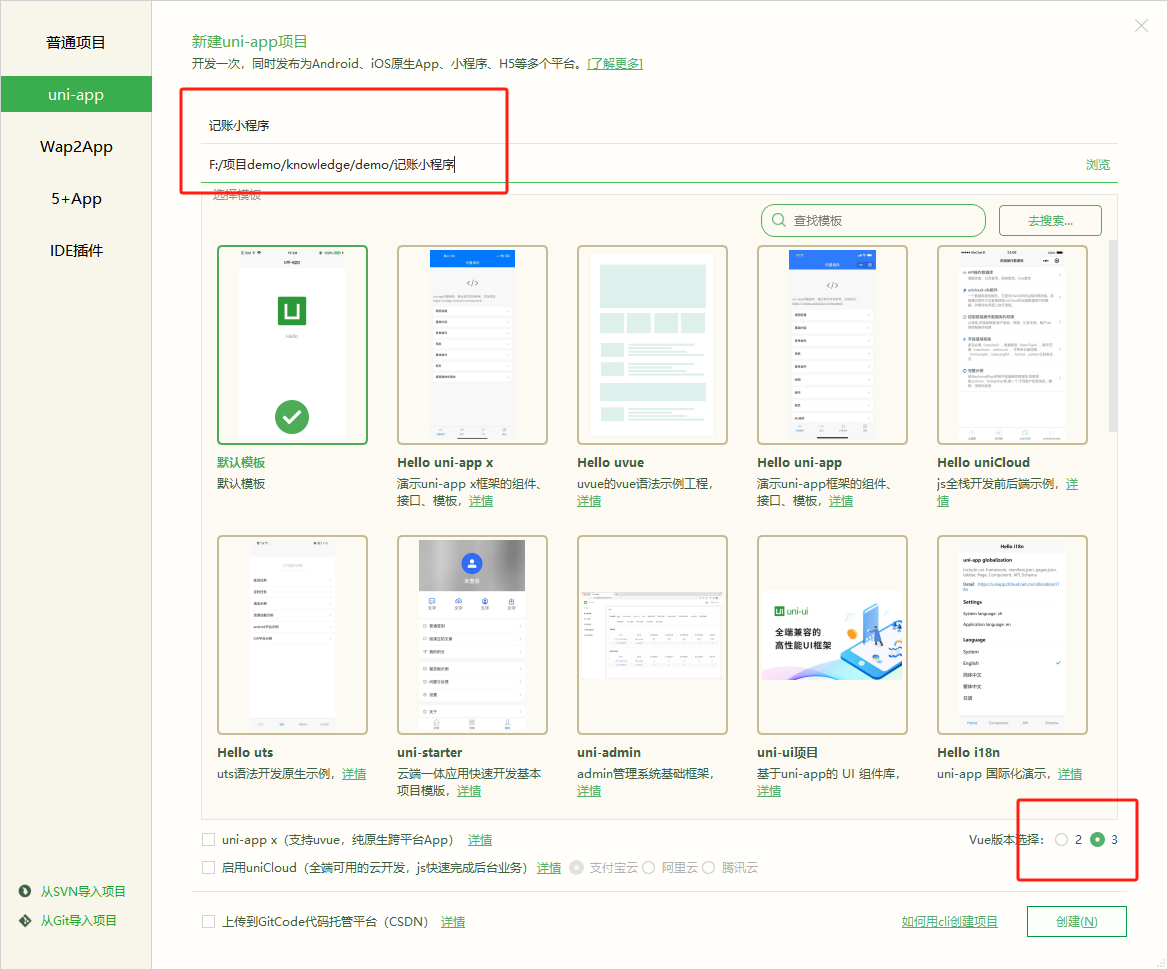The width and height of the screenshot is (1168, 970).
Task: Click the SVN import icon
Action: click(25, 891)
